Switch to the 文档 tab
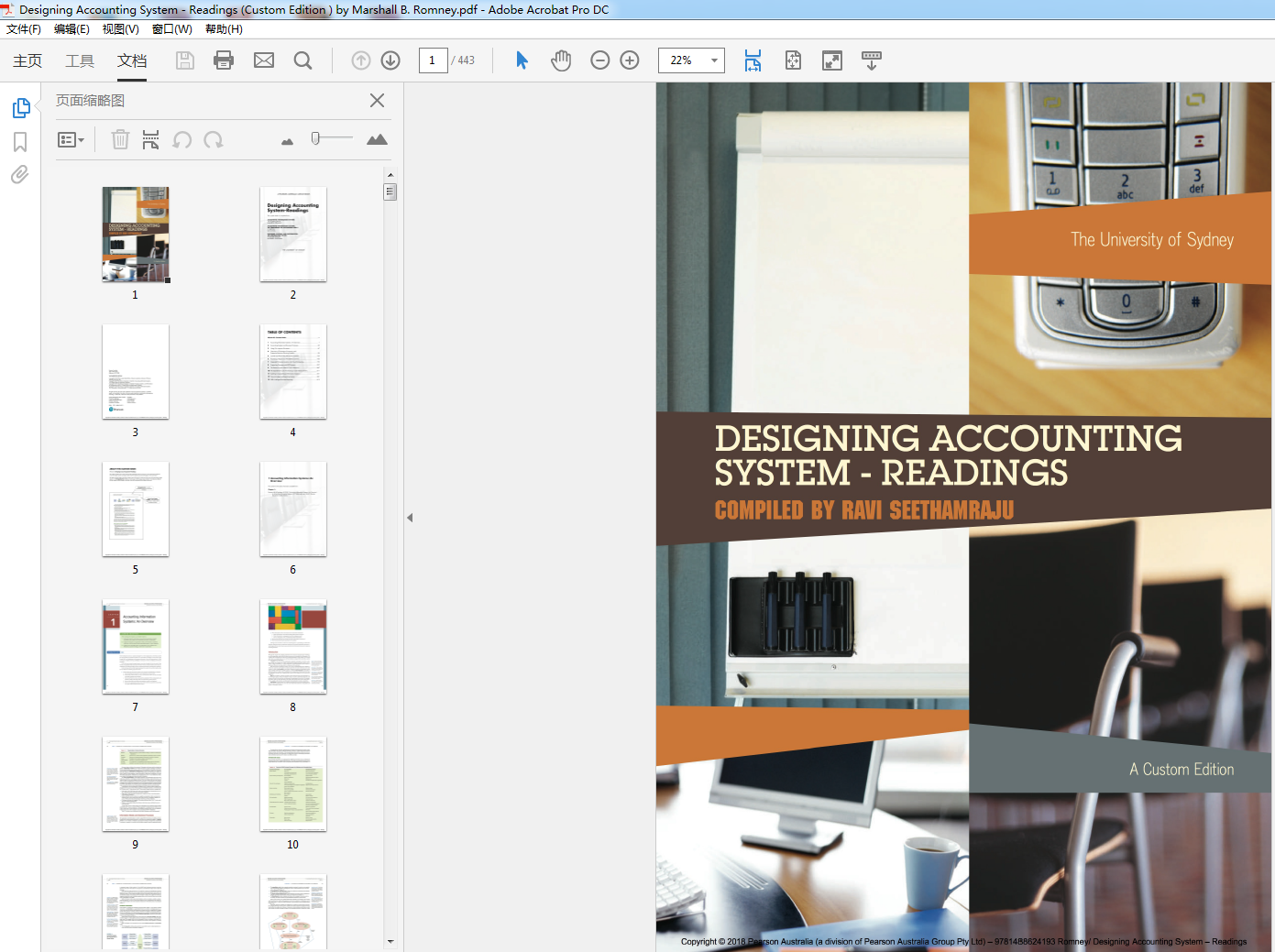Image resolution: width=1275 pixels, height=952 pixels. pyautogui.click(x=132, y=60)
